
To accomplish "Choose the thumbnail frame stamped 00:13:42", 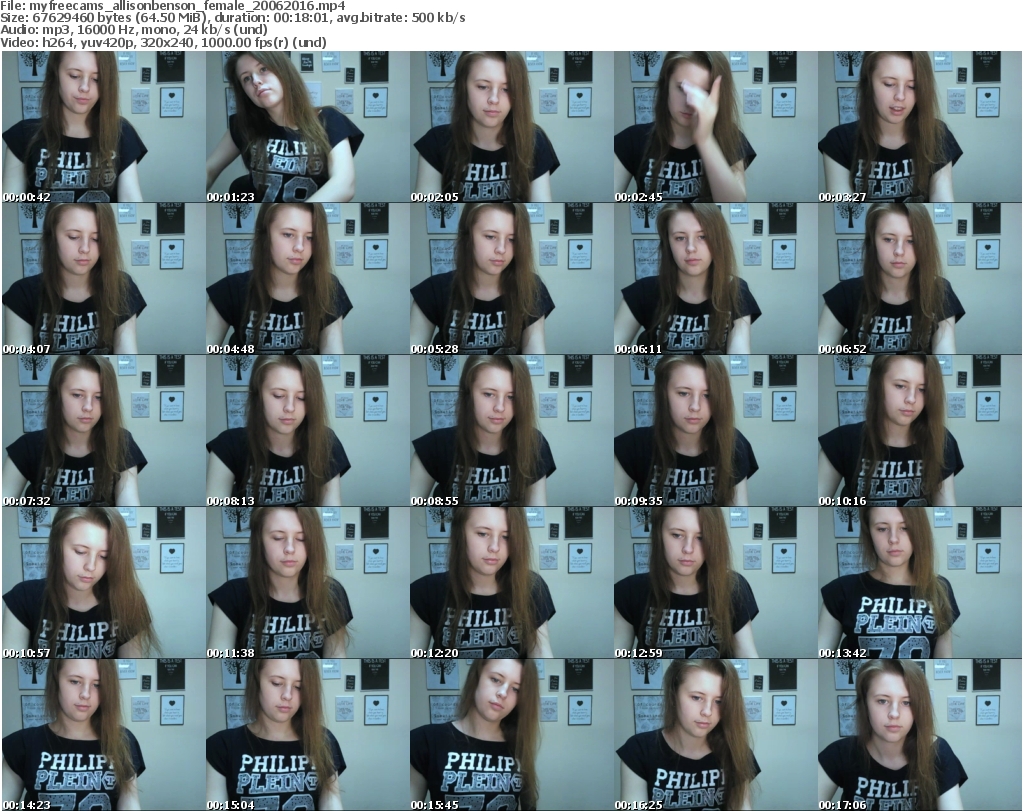I will coord(920,582).
